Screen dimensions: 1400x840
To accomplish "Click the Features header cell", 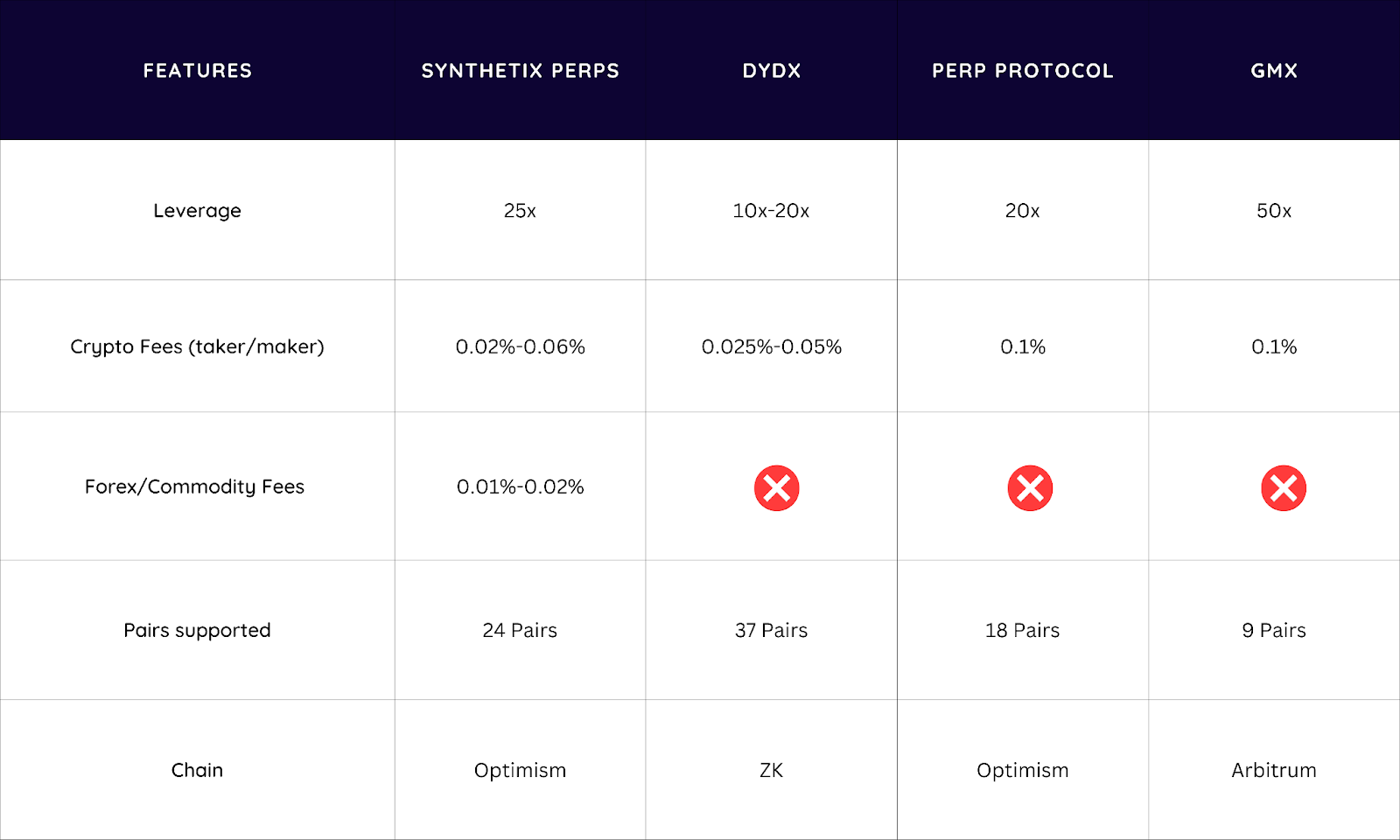I will [197, 71].
